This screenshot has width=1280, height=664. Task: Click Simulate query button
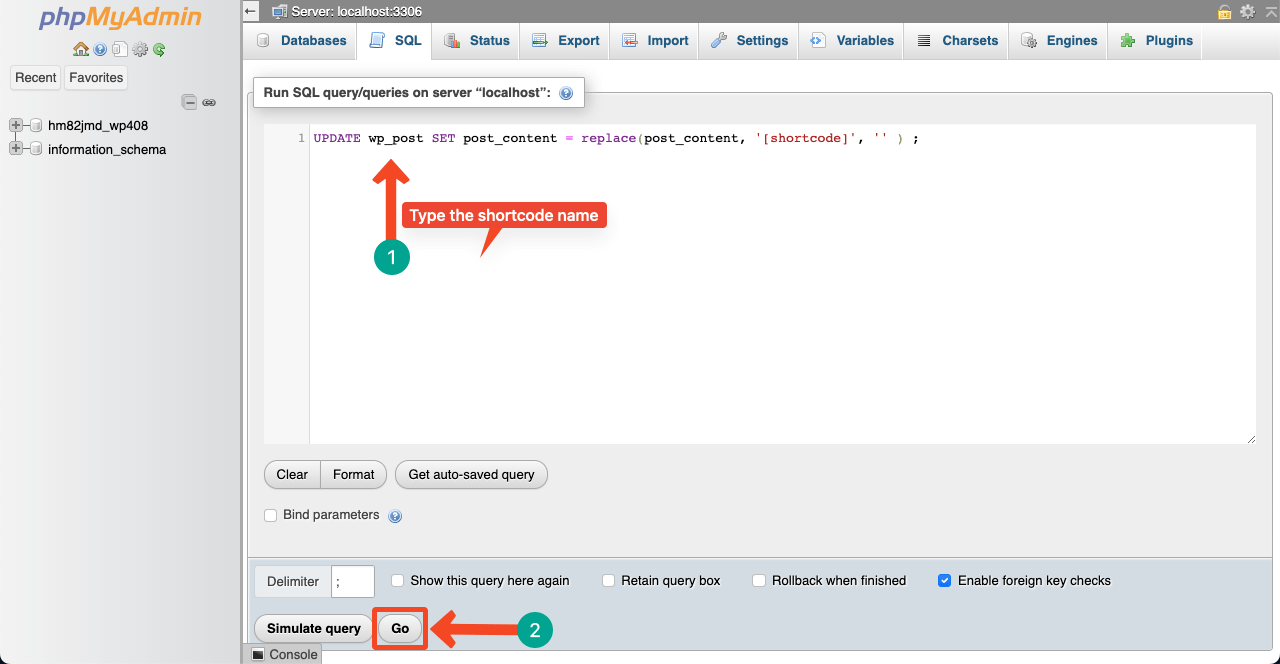tap(314, 628)
